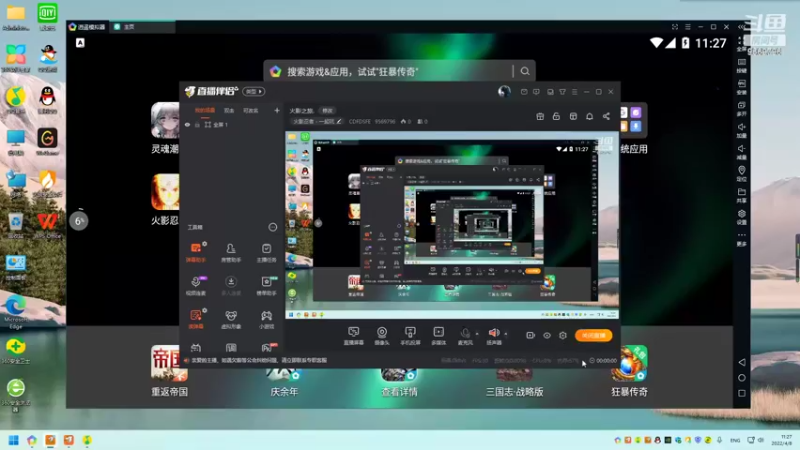Open the video co-stream tool (视频连麦)
Image resolution: width=800 pixels, height=450 pixels.
(x=196, y=286)
